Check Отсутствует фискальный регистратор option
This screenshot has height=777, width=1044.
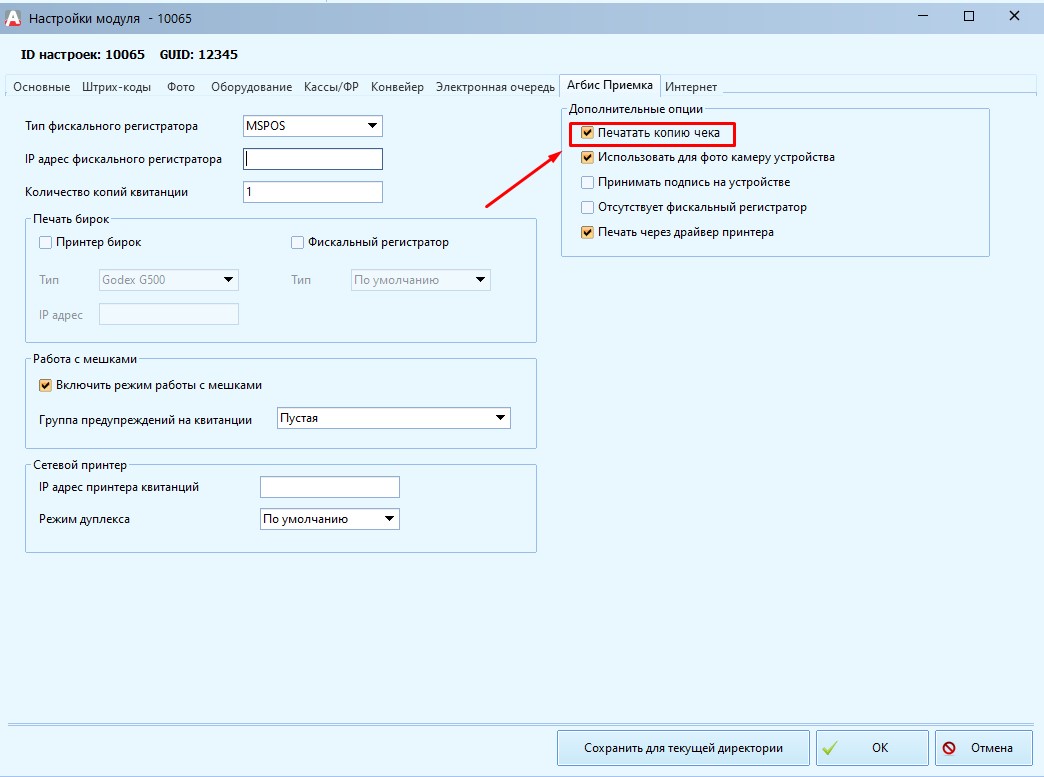click(x=587, y=208)
